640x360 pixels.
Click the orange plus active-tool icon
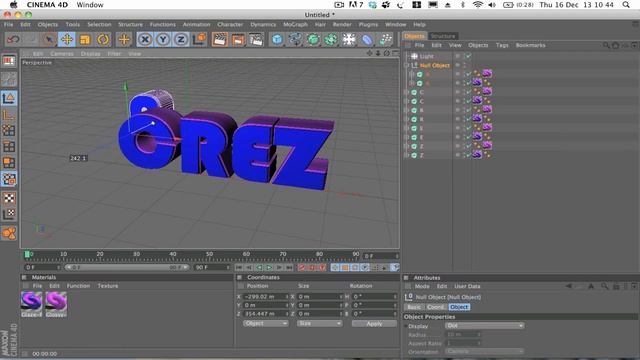[124, 40]
